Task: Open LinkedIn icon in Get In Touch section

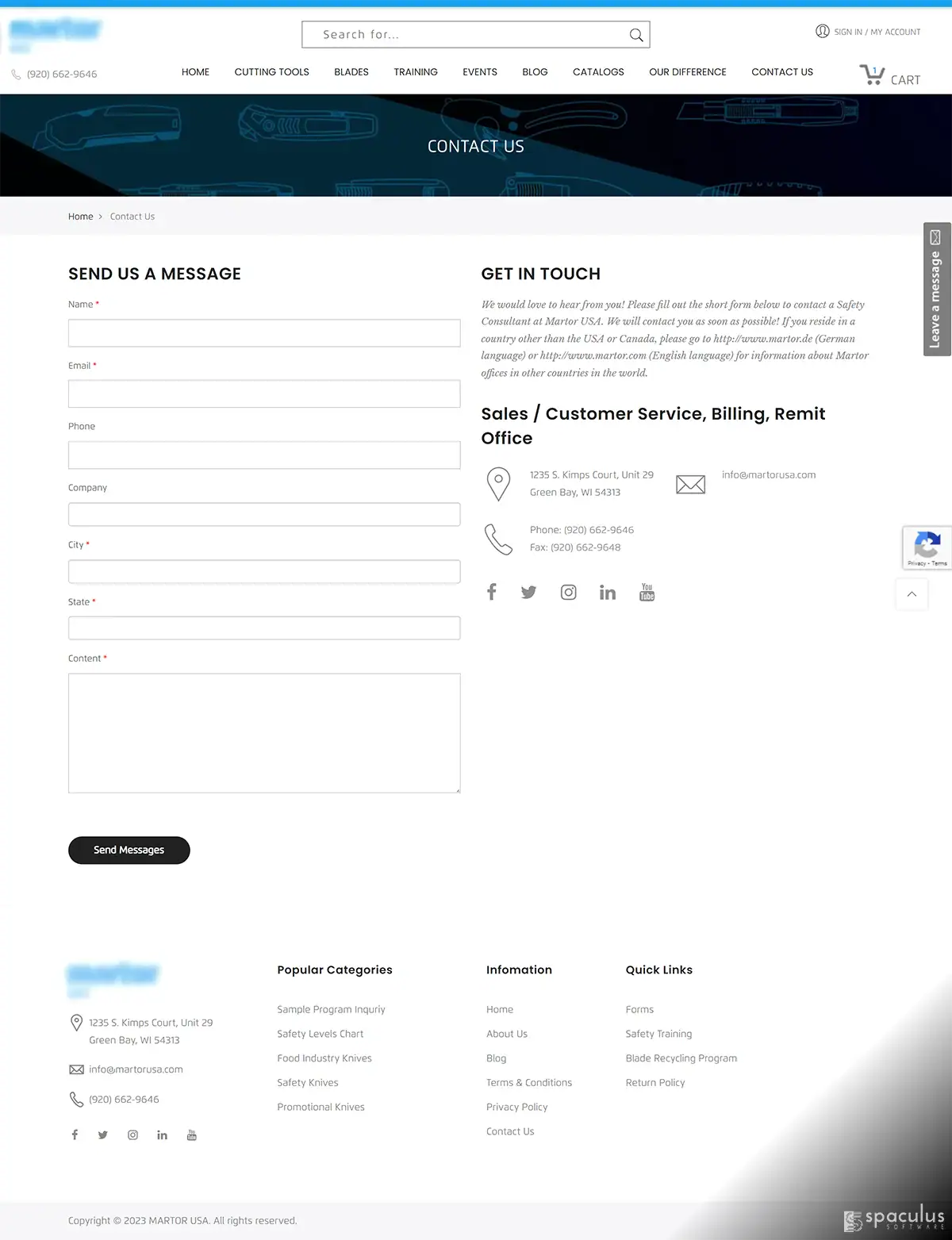Action: pos(608,592)
